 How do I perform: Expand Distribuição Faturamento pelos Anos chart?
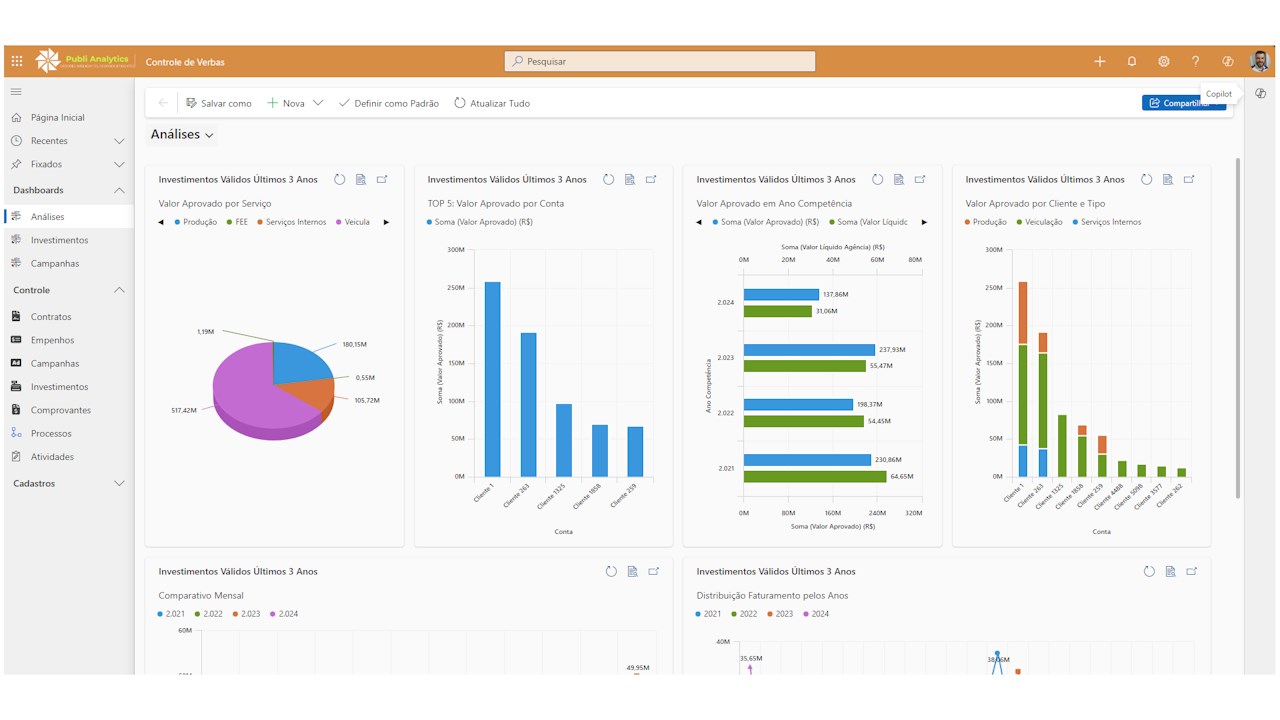click(1192, 572)
